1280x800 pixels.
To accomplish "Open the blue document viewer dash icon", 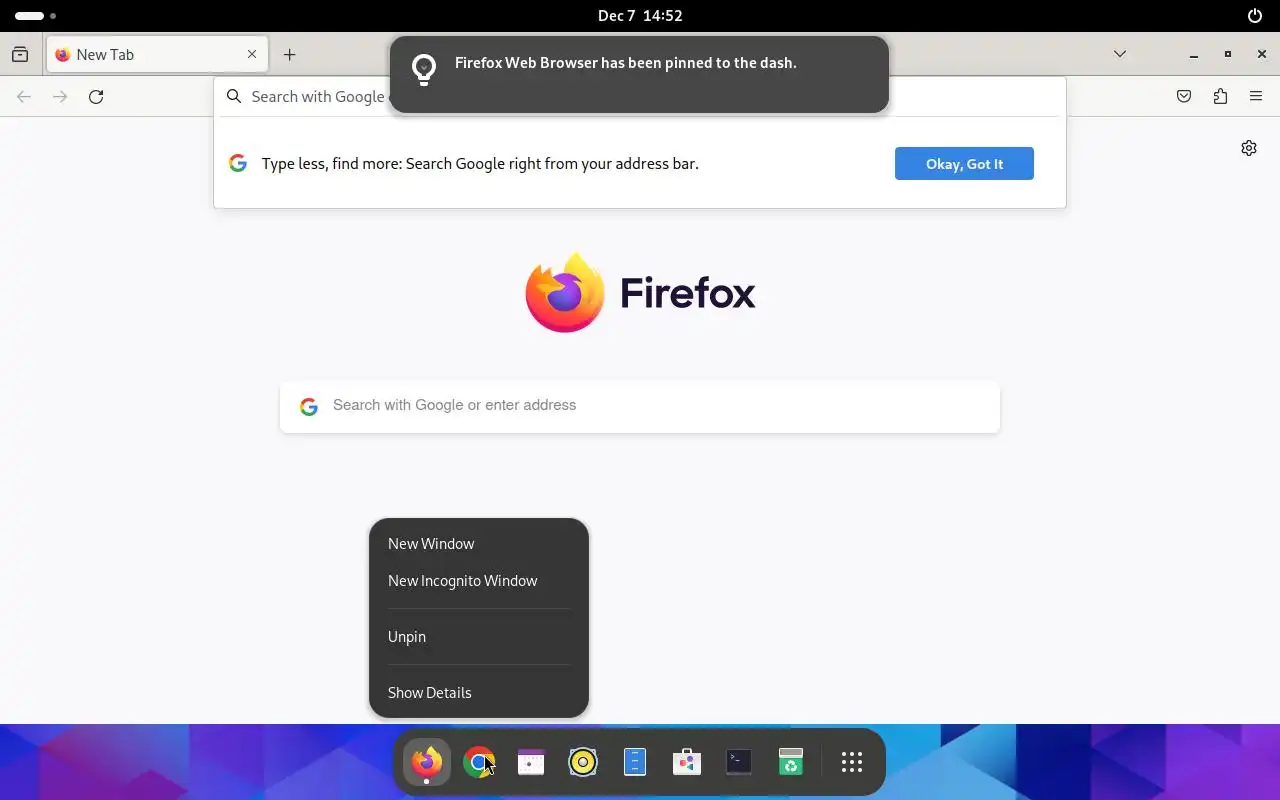I will coord(635,762).
